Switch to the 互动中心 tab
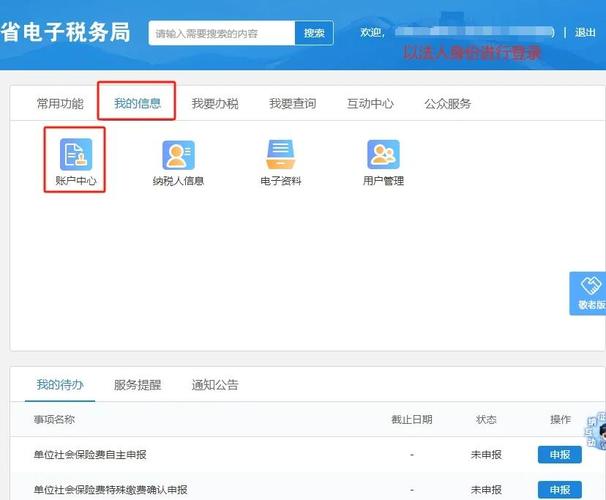Image resolution: width=606 pixels, height=500 pixels. (x=370, y=104)
